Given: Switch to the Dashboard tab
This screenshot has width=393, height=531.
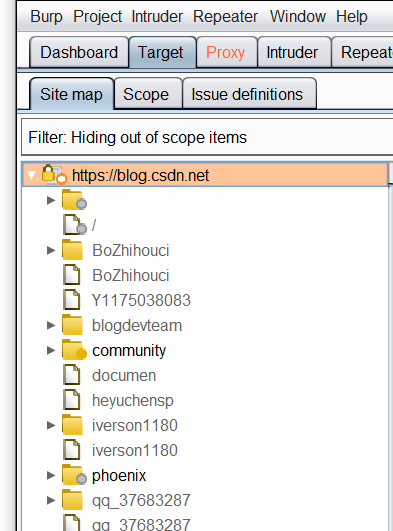Looking at the screenshot, I should point(79,52).
